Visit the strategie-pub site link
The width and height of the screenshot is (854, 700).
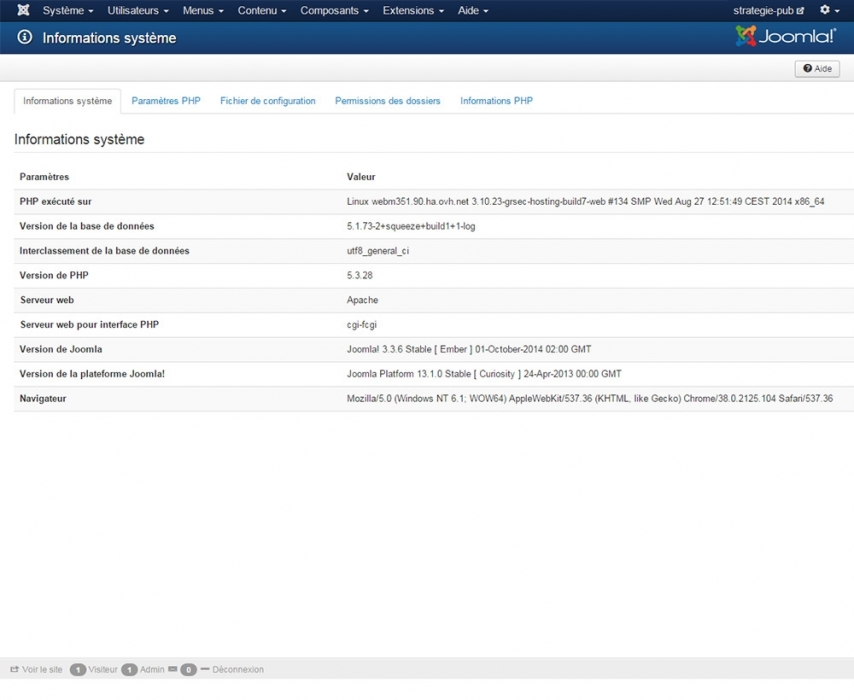coord(768,10)
